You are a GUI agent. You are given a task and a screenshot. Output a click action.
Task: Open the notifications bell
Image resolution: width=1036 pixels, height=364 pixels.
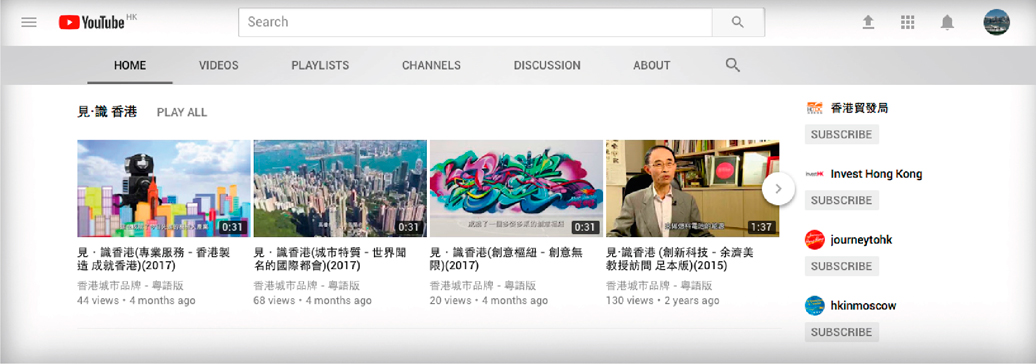click(x=947, y=22)
